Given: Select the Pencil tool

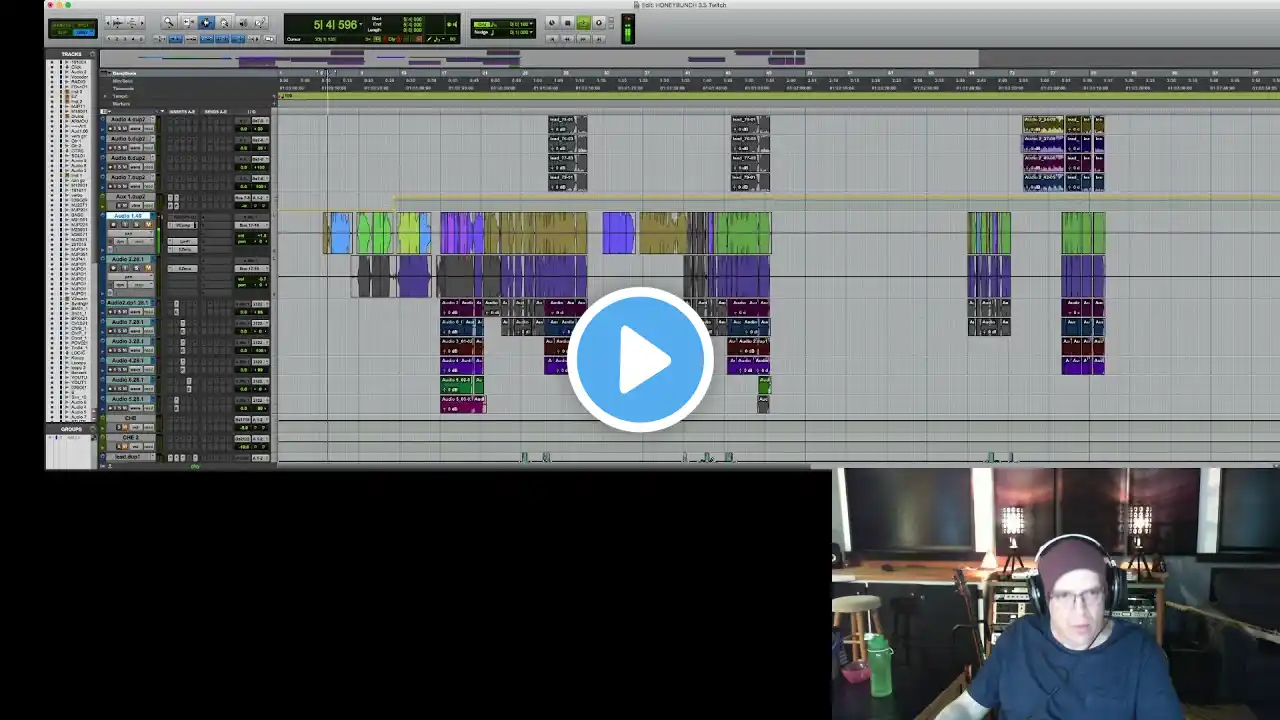Looking at the screenshot, I should [x=260, y=22].
